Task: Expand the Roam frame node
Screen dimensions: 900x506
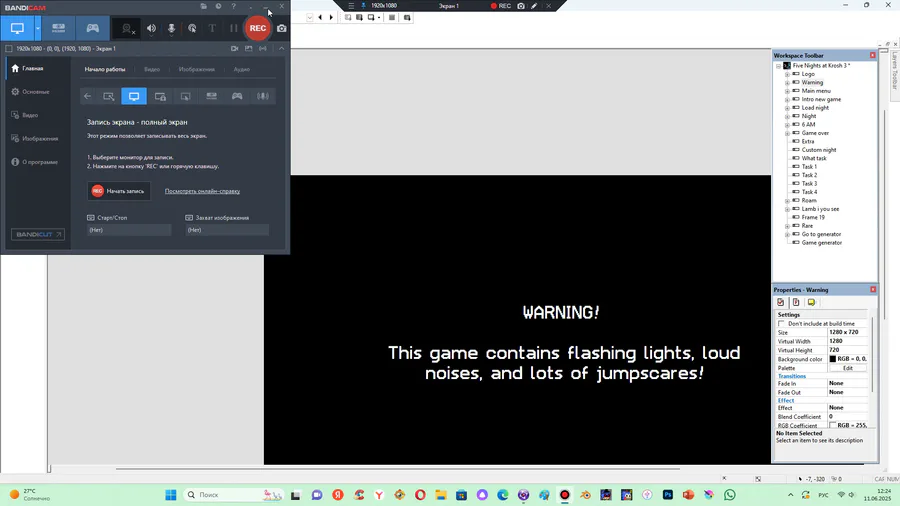Action: point(787,201)
